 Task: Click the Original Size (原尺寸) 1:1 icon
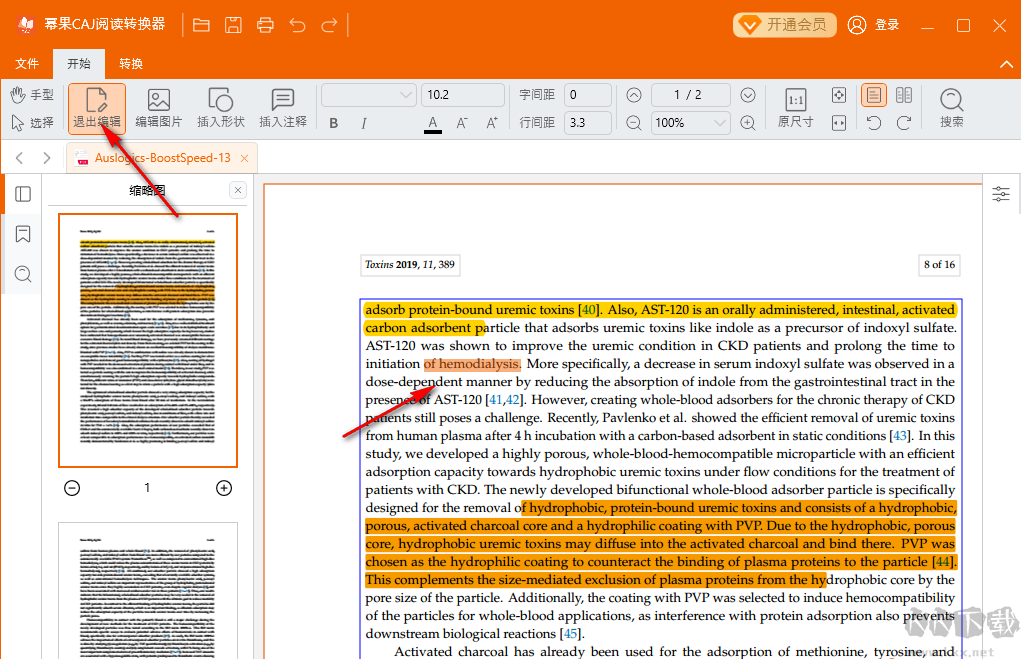(795, 108)
